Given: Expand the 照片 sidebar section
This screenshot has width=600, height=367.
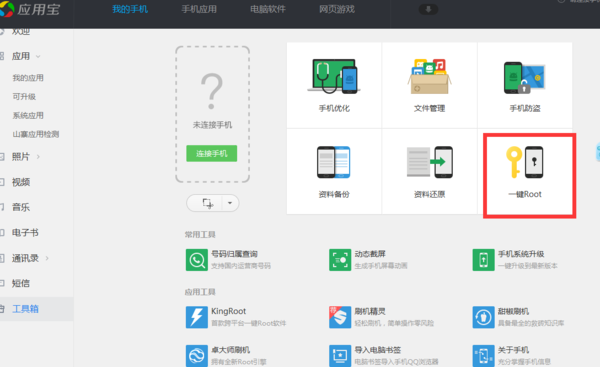Looking at the screenshot, I should [x=38, y=157].
